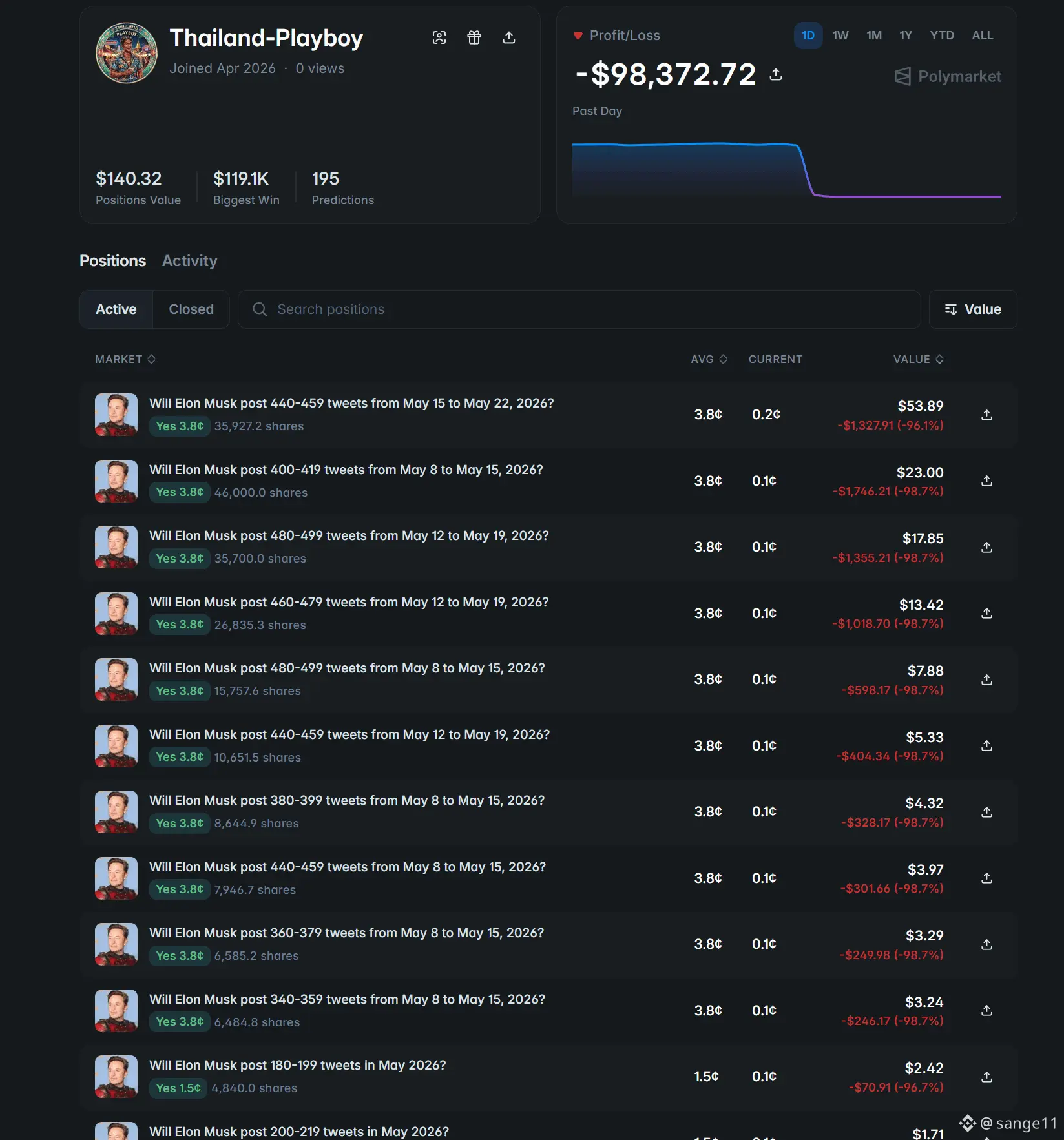Click the Profit/Loss line chart
Viewport: 1064px width, 1140px height.
click(787, 170)
